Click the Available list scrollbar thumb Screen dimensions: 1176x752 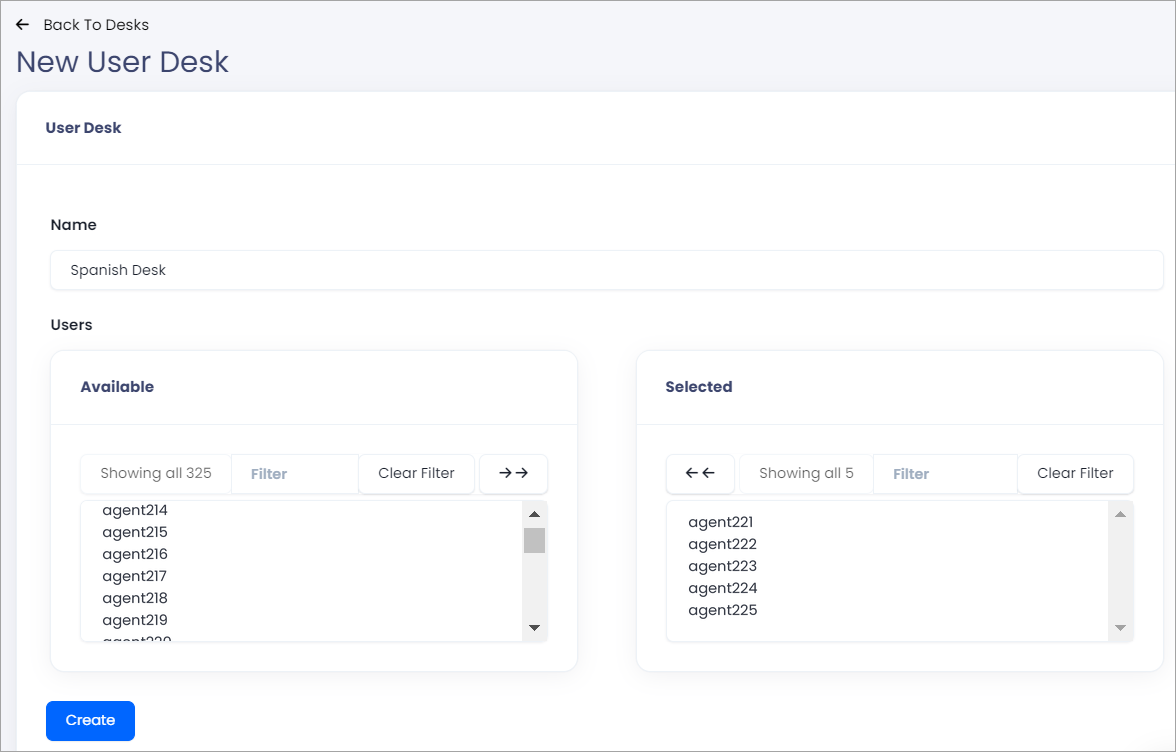click(535, 541)
